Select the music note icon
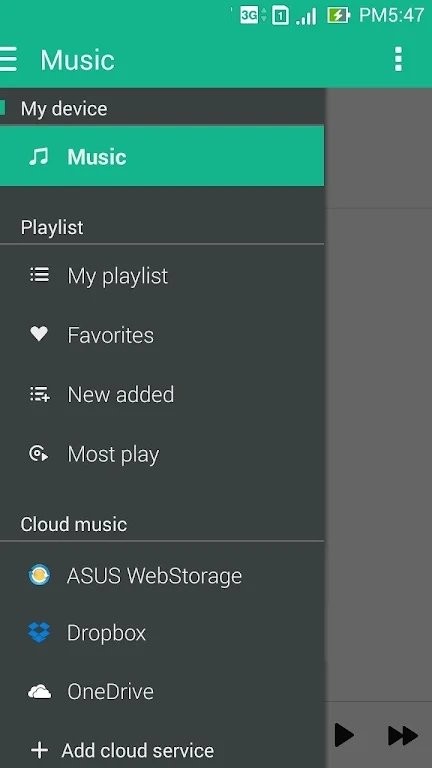432x768 pixels. [x=39, y=157]
